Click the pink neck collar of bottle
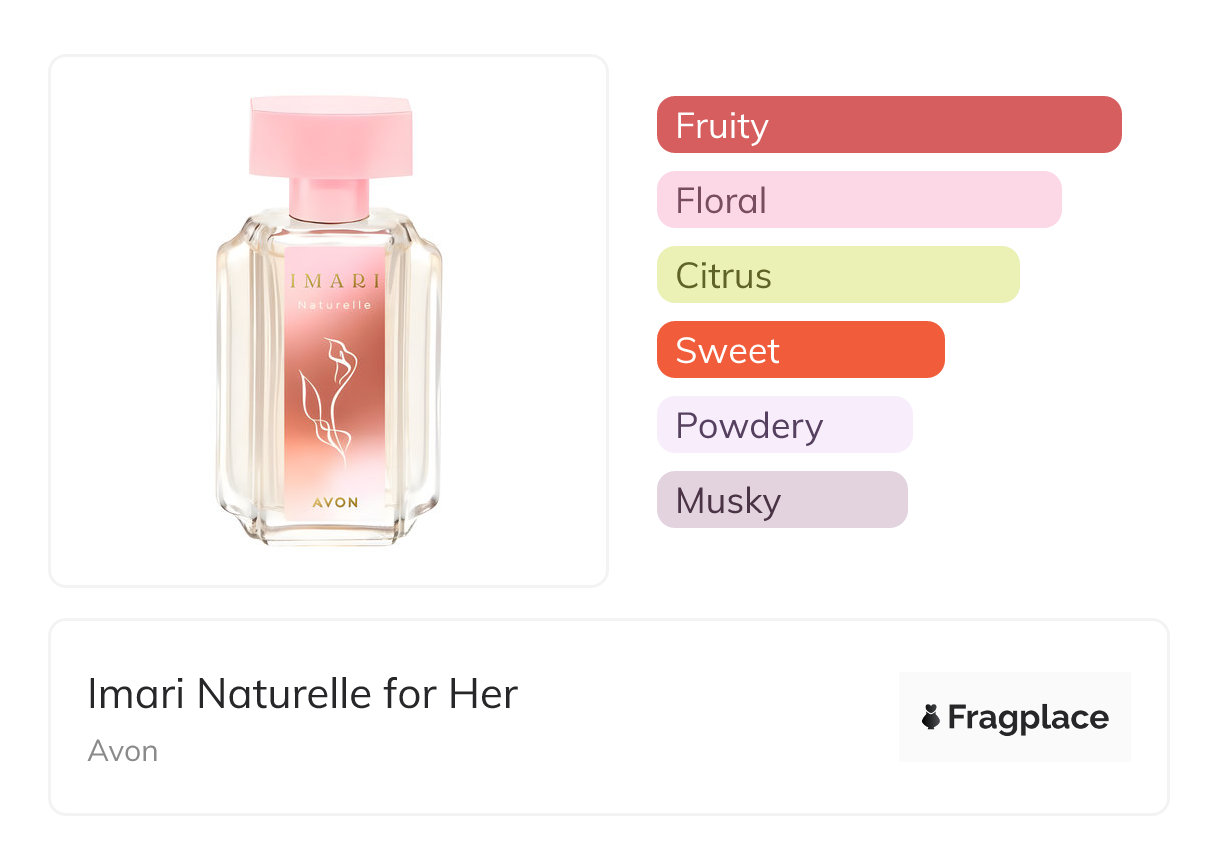Viewport: 1218px width, 864px height. (330, 198)
